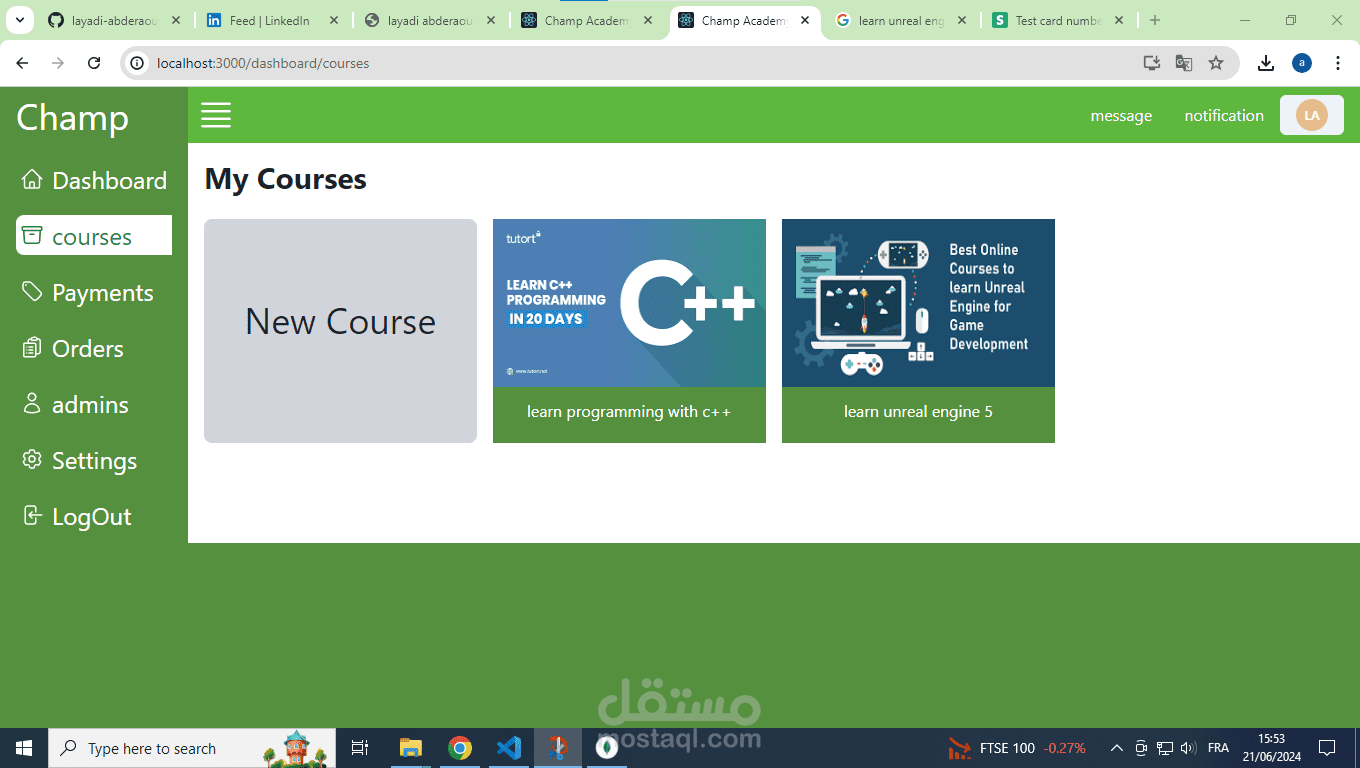
Task: Switch to the Feed | LinkedIn tab
Action: pyautogui.click(x=270, y=20)
